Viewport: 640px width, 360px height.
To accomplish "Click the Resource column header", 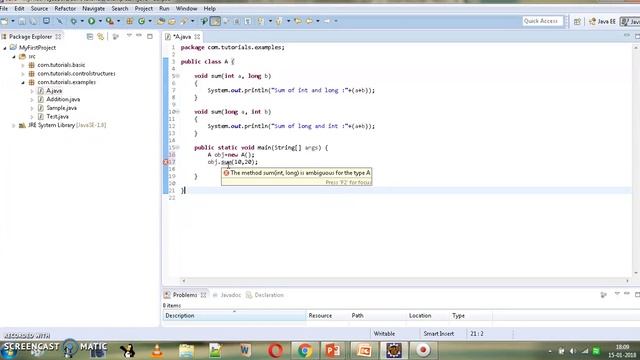I will click(327, 316).
